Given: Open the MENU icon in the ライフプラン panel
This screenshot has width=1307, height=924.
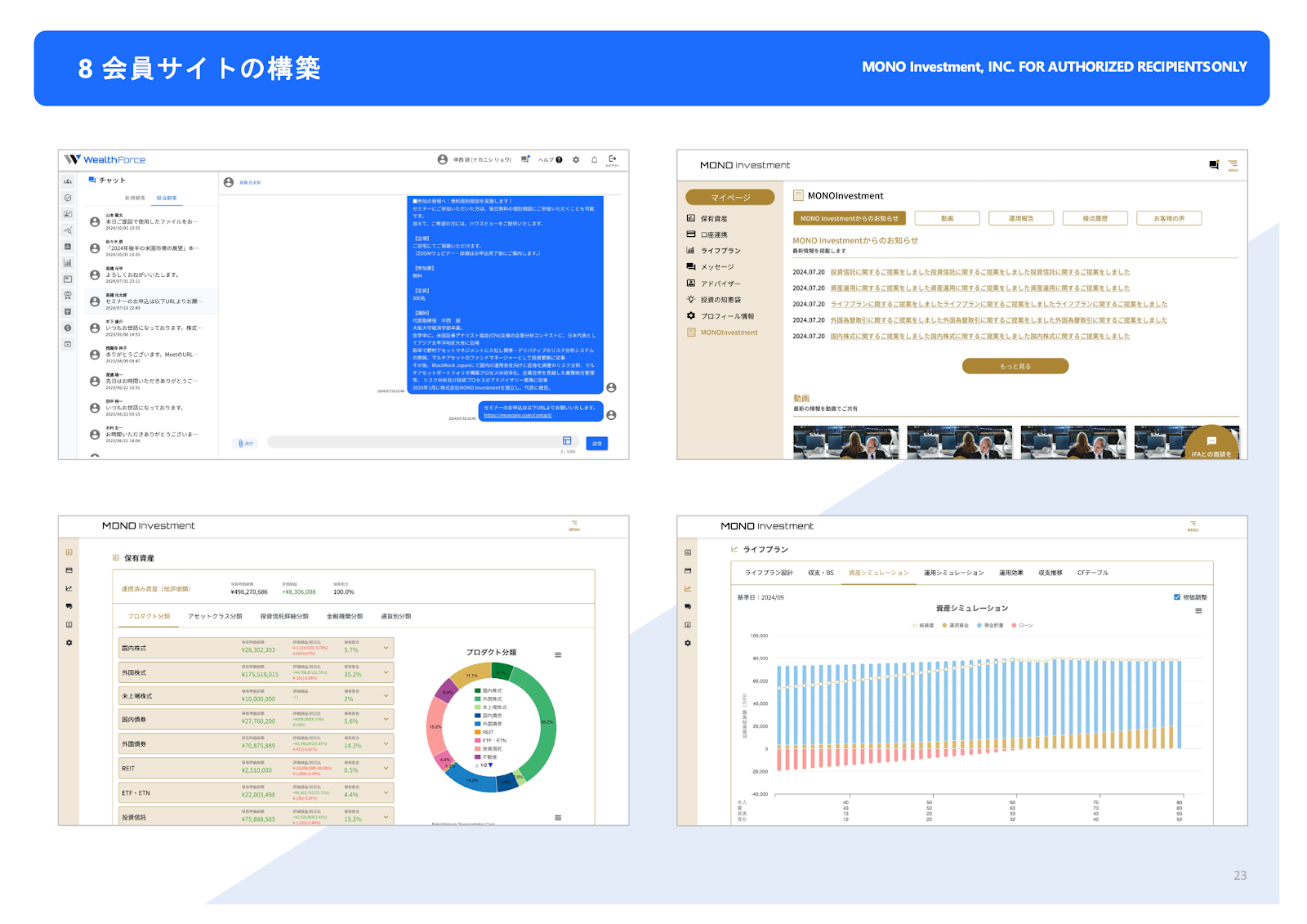Looking at the screenshot, I should click(1193, 525).
